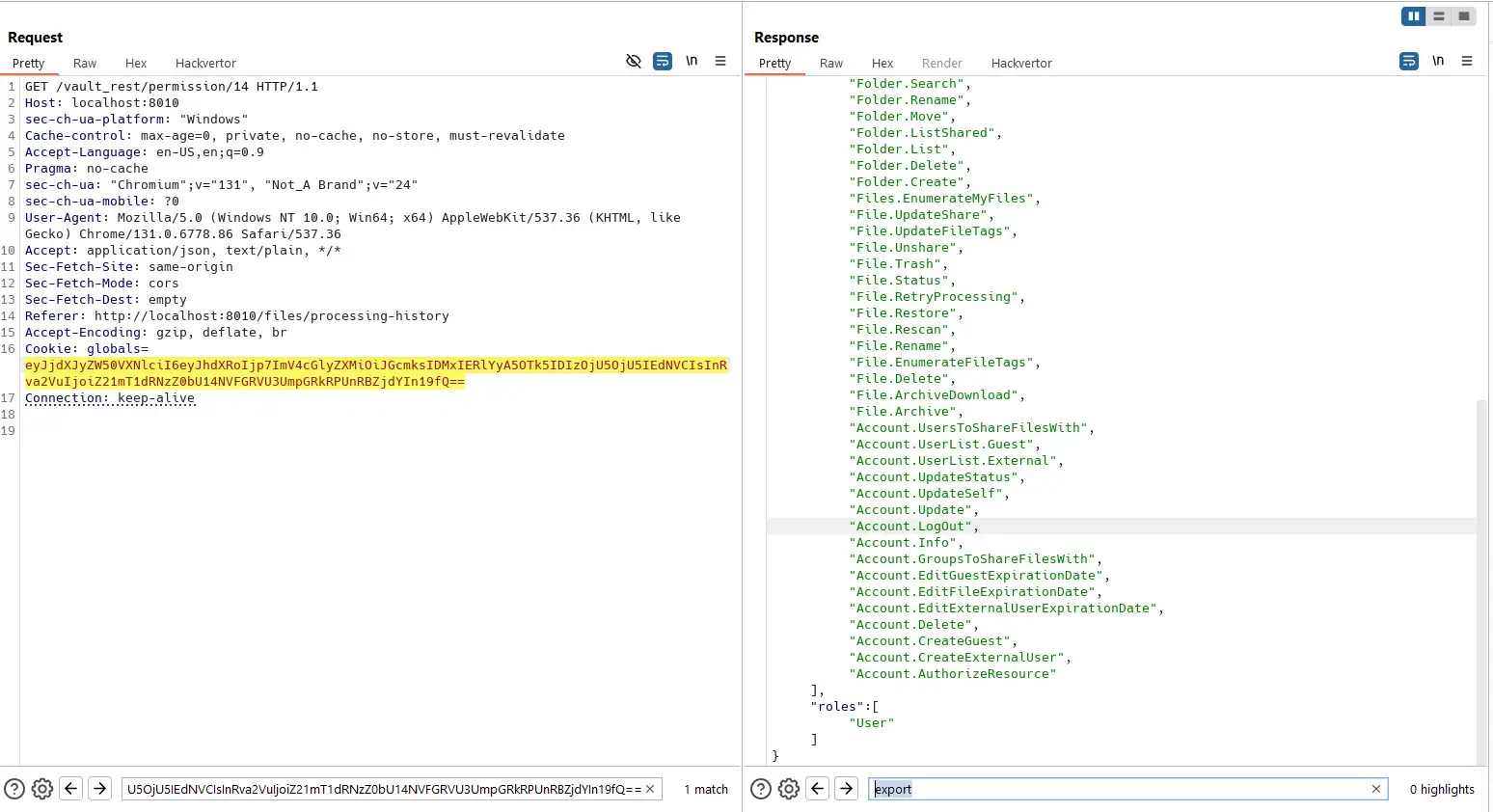
Task: Click "File.UpdateFileTags" in response
Action: pos(930,231)
